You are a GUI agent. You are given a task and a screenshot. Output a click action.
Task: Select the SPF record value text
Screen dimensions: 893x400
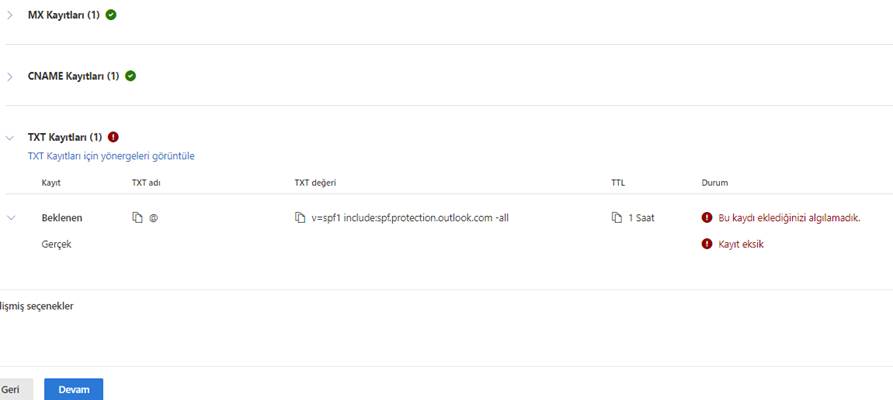[416, 217]
